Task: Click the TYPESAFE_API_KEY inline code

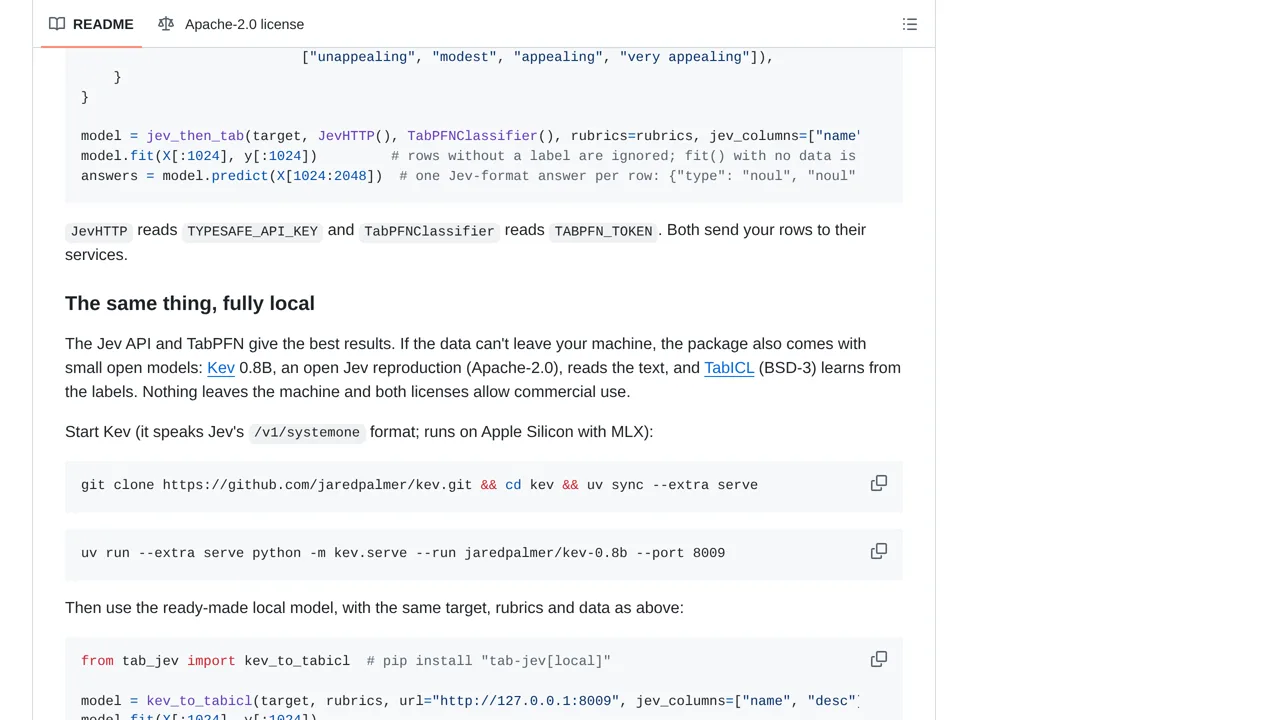Action: [252, 231]
